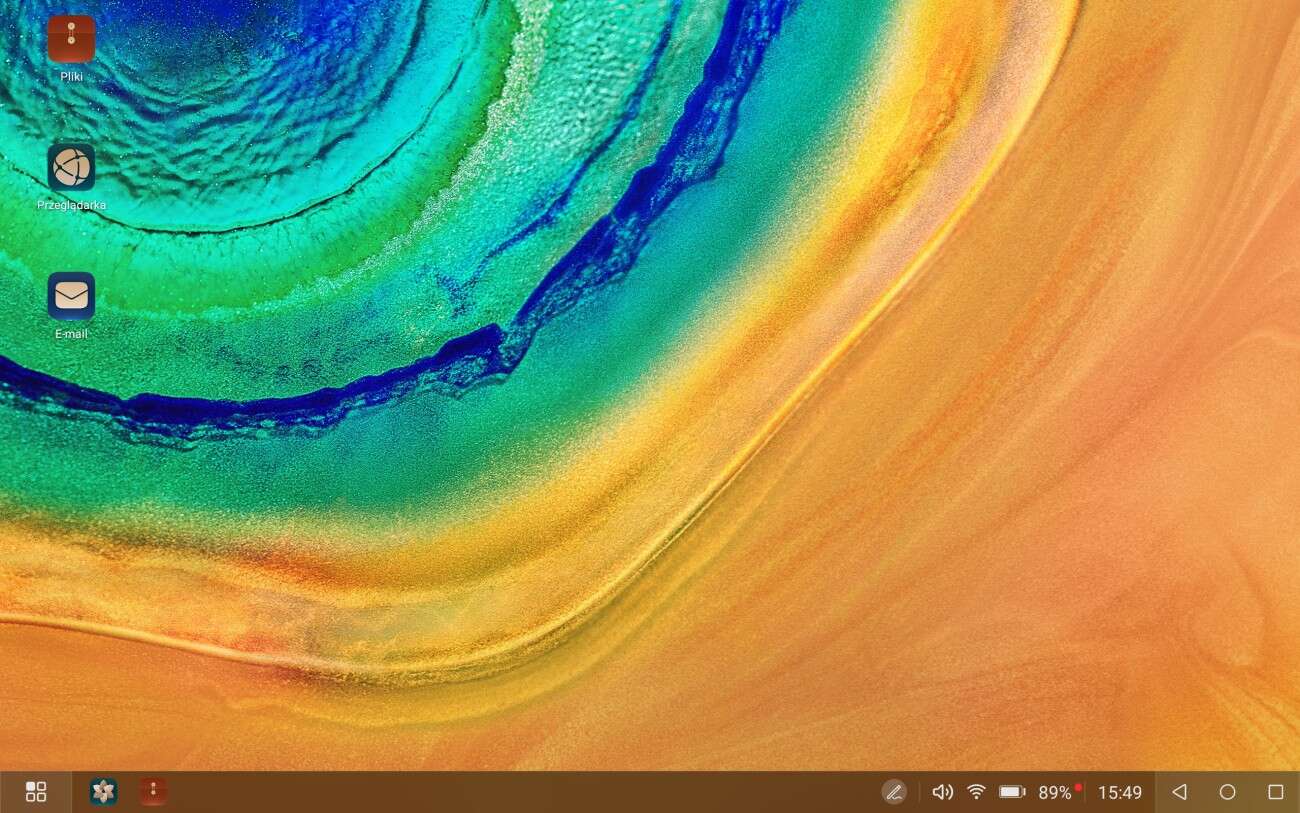1300x813 pixels.
Task: Select the Pliki label text under its icon
Action: coord(70,75)
